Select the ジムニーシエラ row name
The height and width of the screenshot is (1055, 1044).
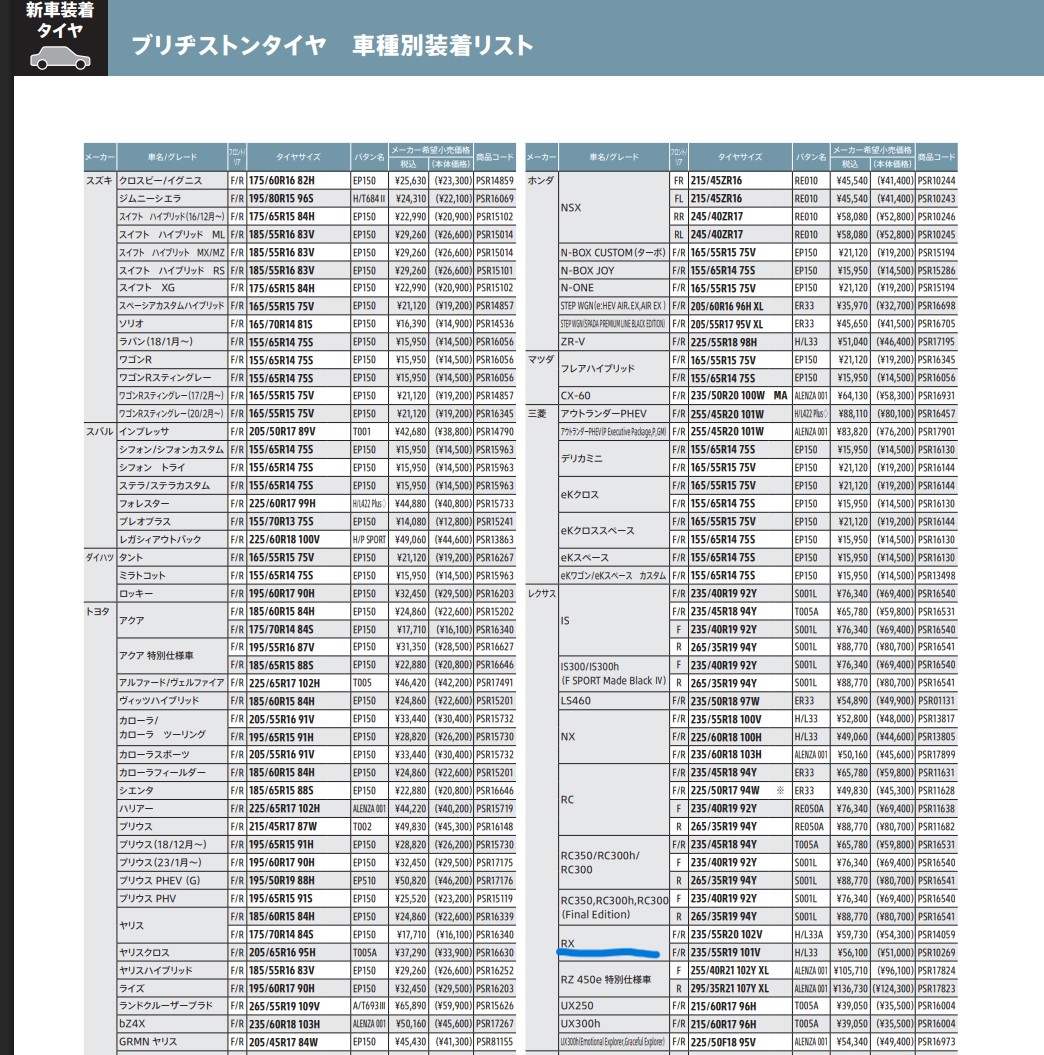click(151, 198)
